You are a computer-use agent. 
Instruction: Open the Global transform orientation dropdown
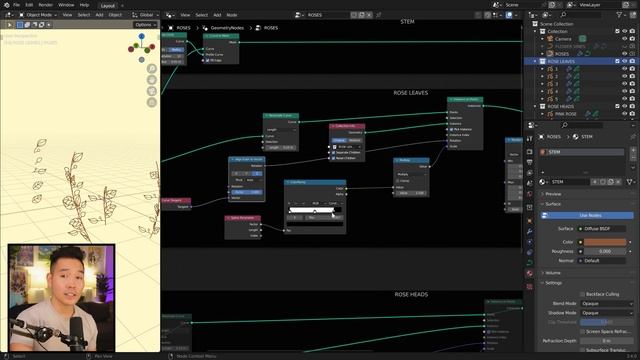point(144,15)
